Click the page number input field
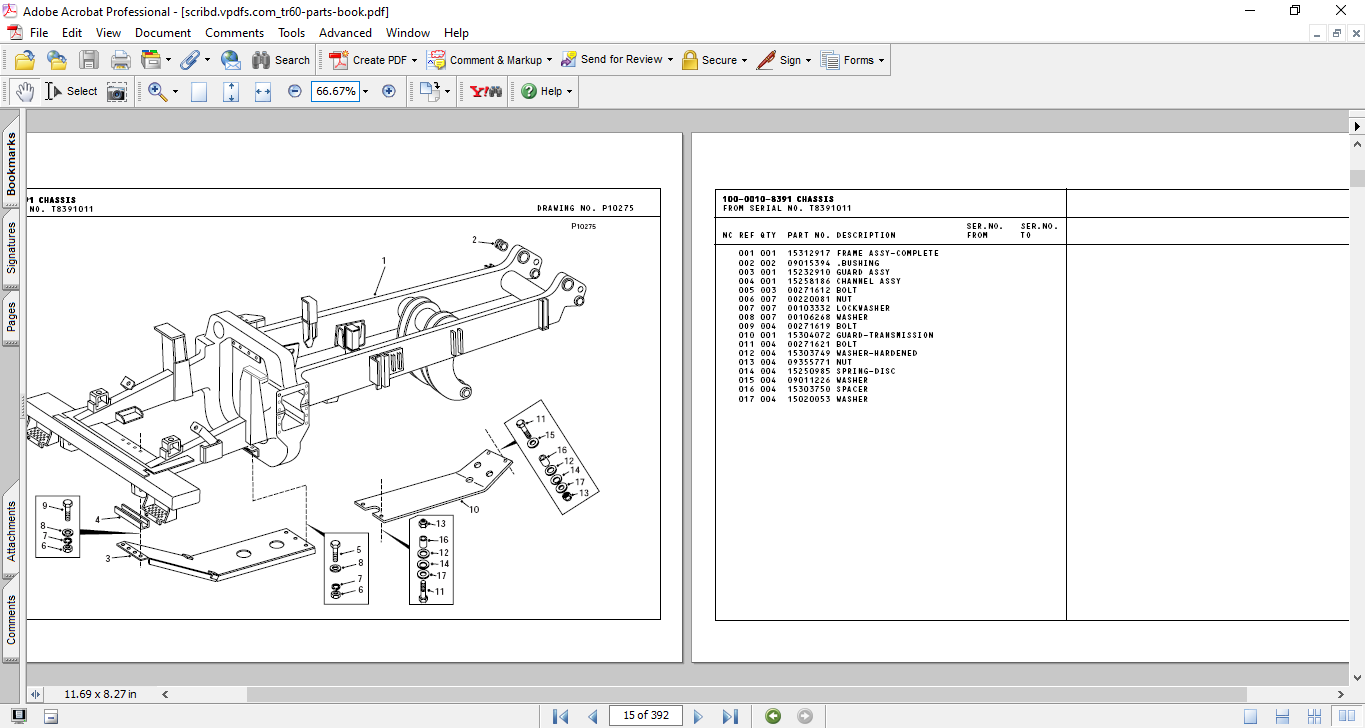The image size is (1365, 728). (x=645, y=715)
